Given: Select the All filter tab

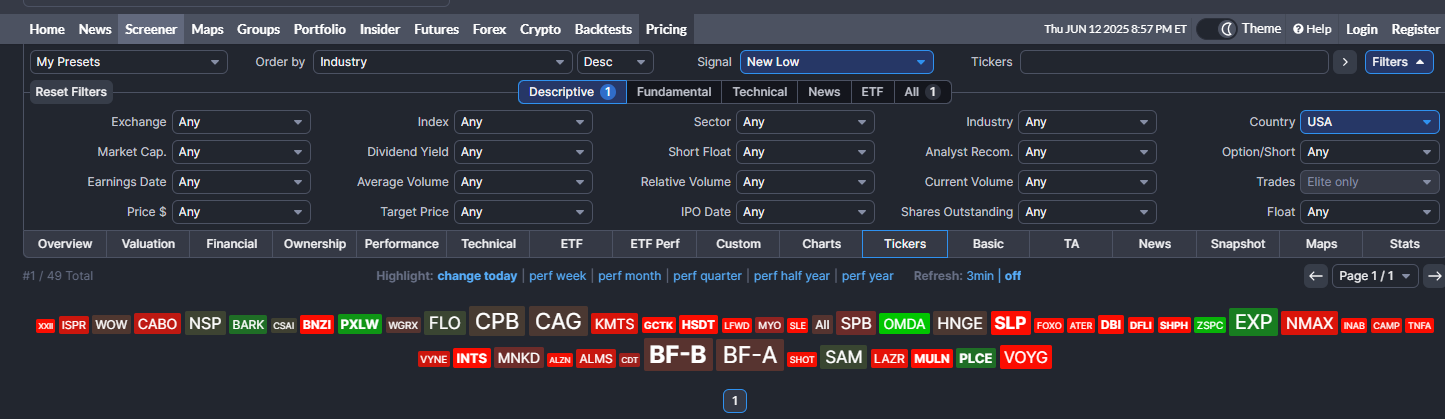Looking at the screenshot, I should coord(922,92).
